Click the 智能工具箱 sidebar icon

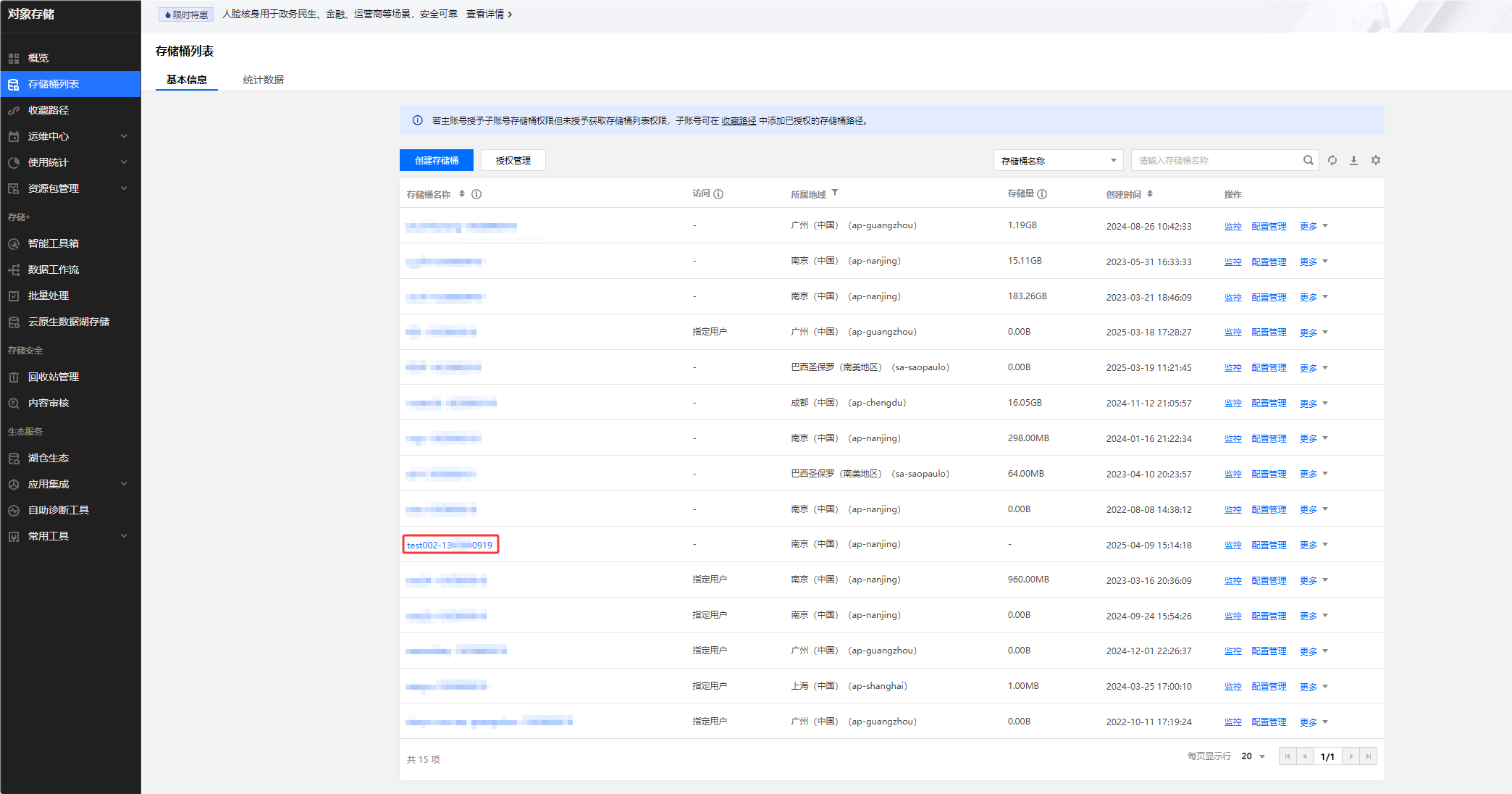click(x=14, y=243)
